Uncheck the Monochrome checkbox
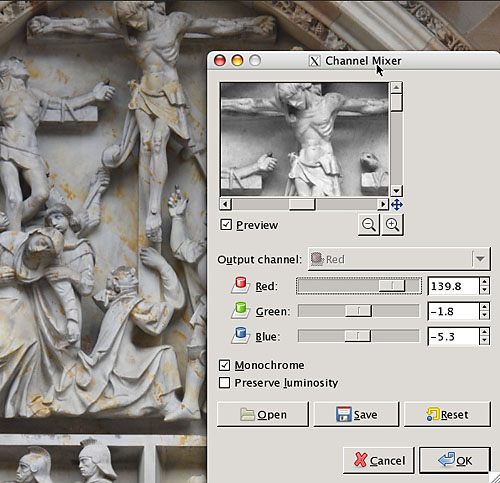 coord(224,365)
